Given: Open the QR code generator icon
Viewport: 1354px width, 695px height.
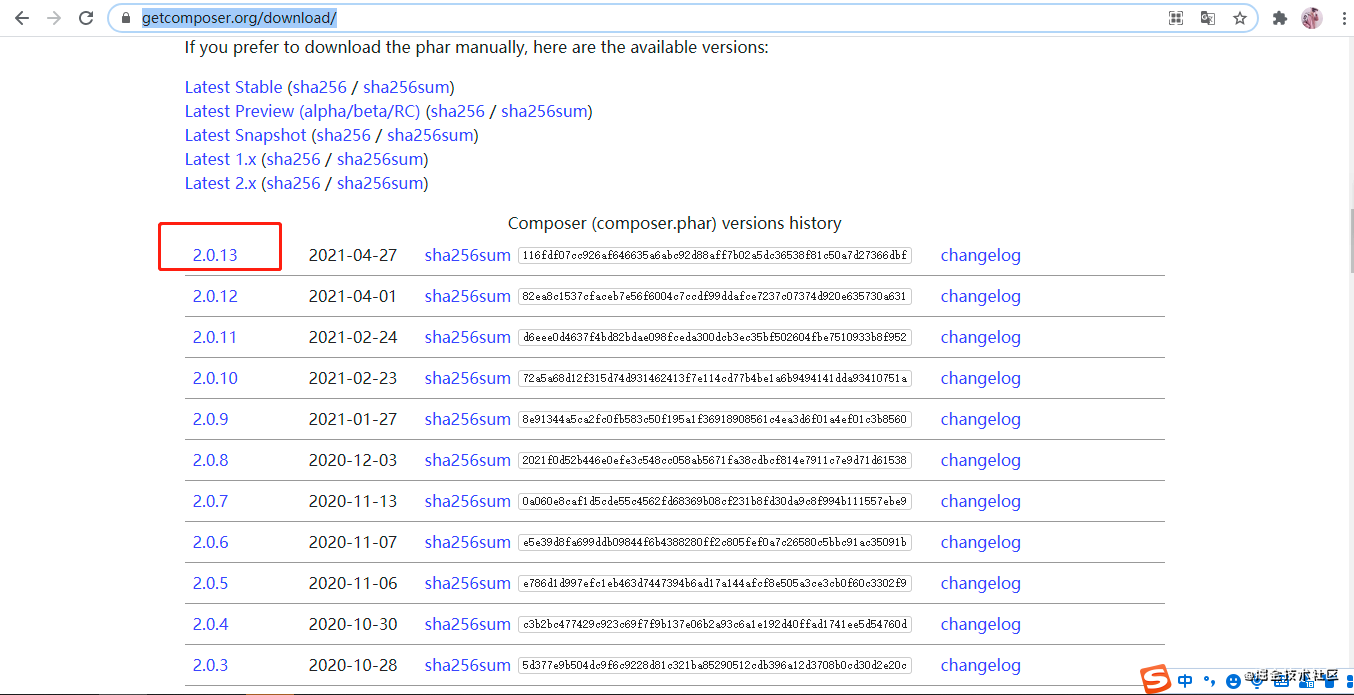Looking at the screenshot, I should click(x=1176, y=18).
